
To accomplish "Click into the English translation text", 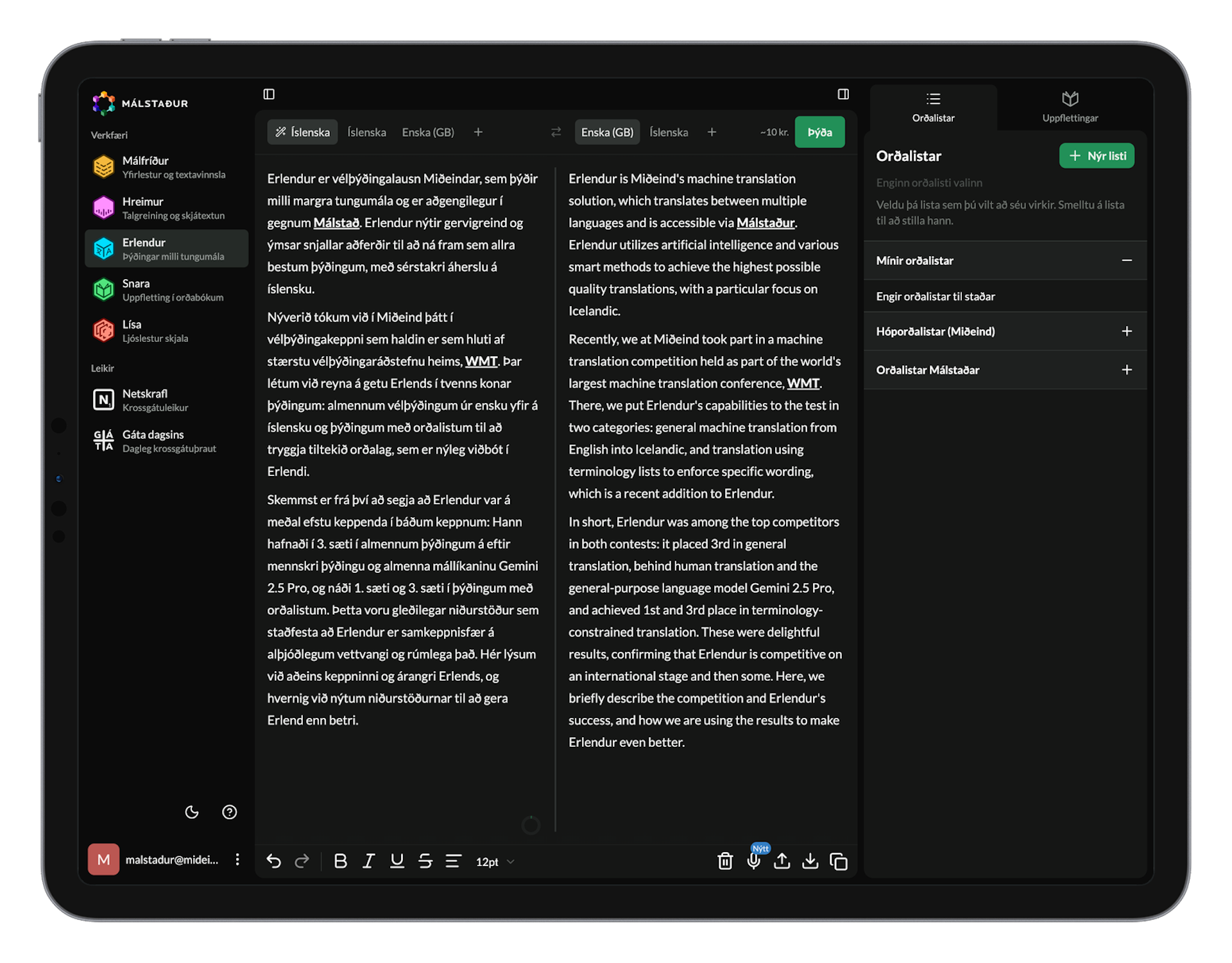I will pos(705,460).
